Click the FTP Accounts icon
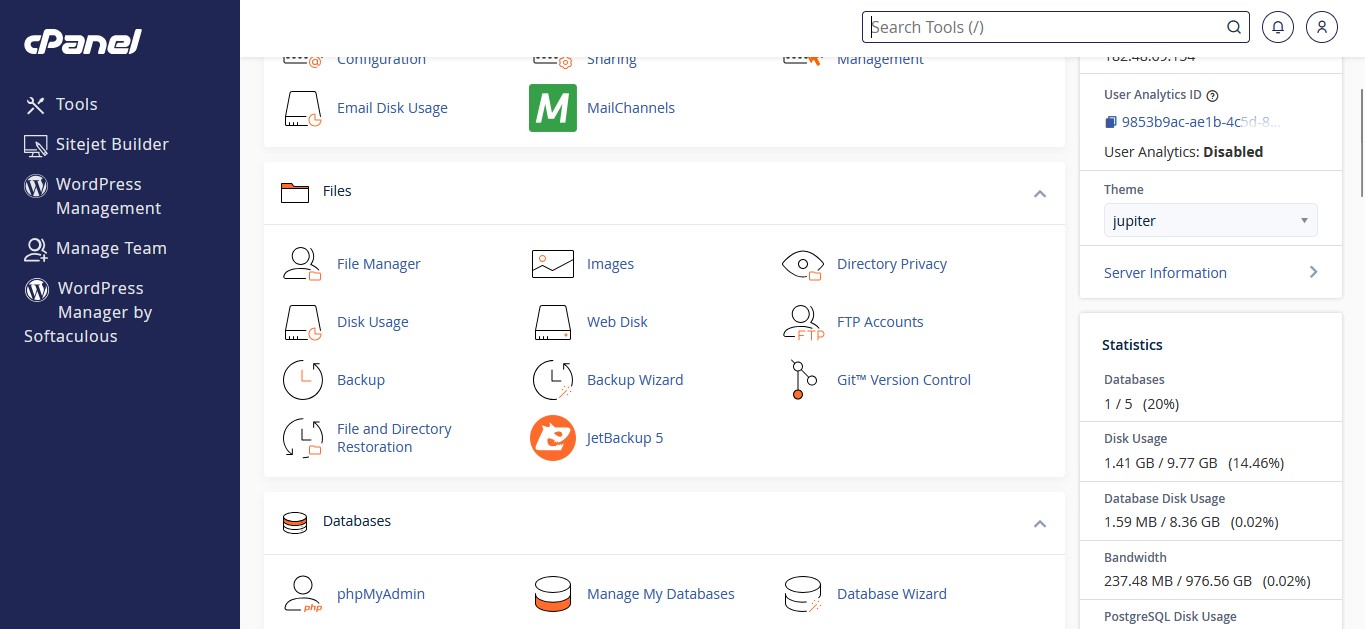This screenshot has height=629, width=1365. click(x=802, y=322)
